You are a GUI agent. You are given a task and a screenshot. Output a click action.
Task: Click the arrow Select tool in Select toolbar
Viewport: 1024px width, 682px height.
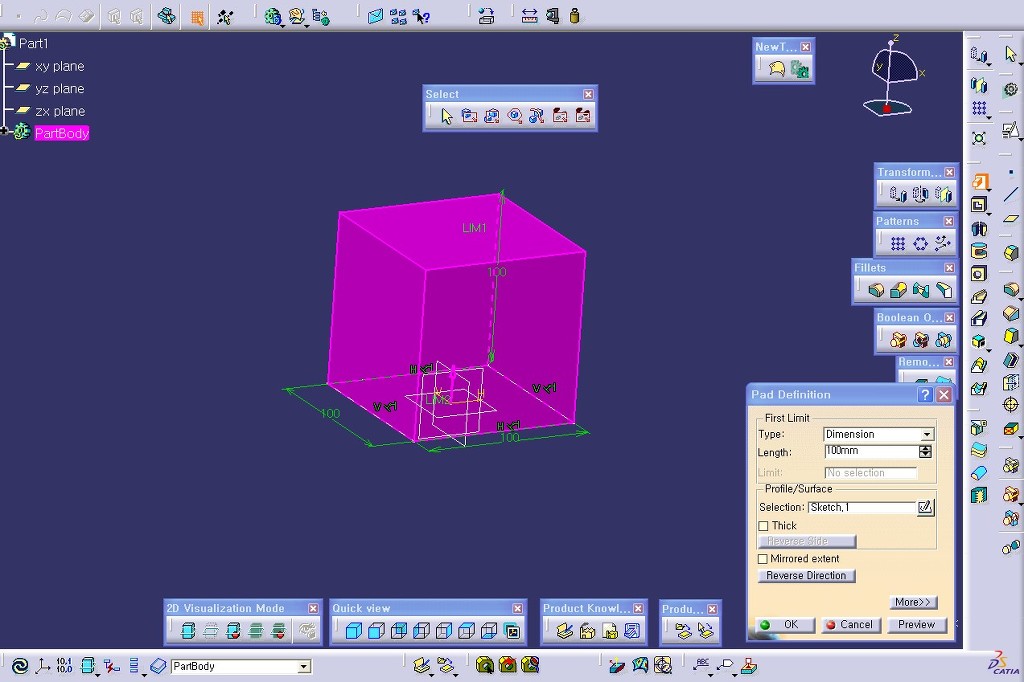click(446, 116)
